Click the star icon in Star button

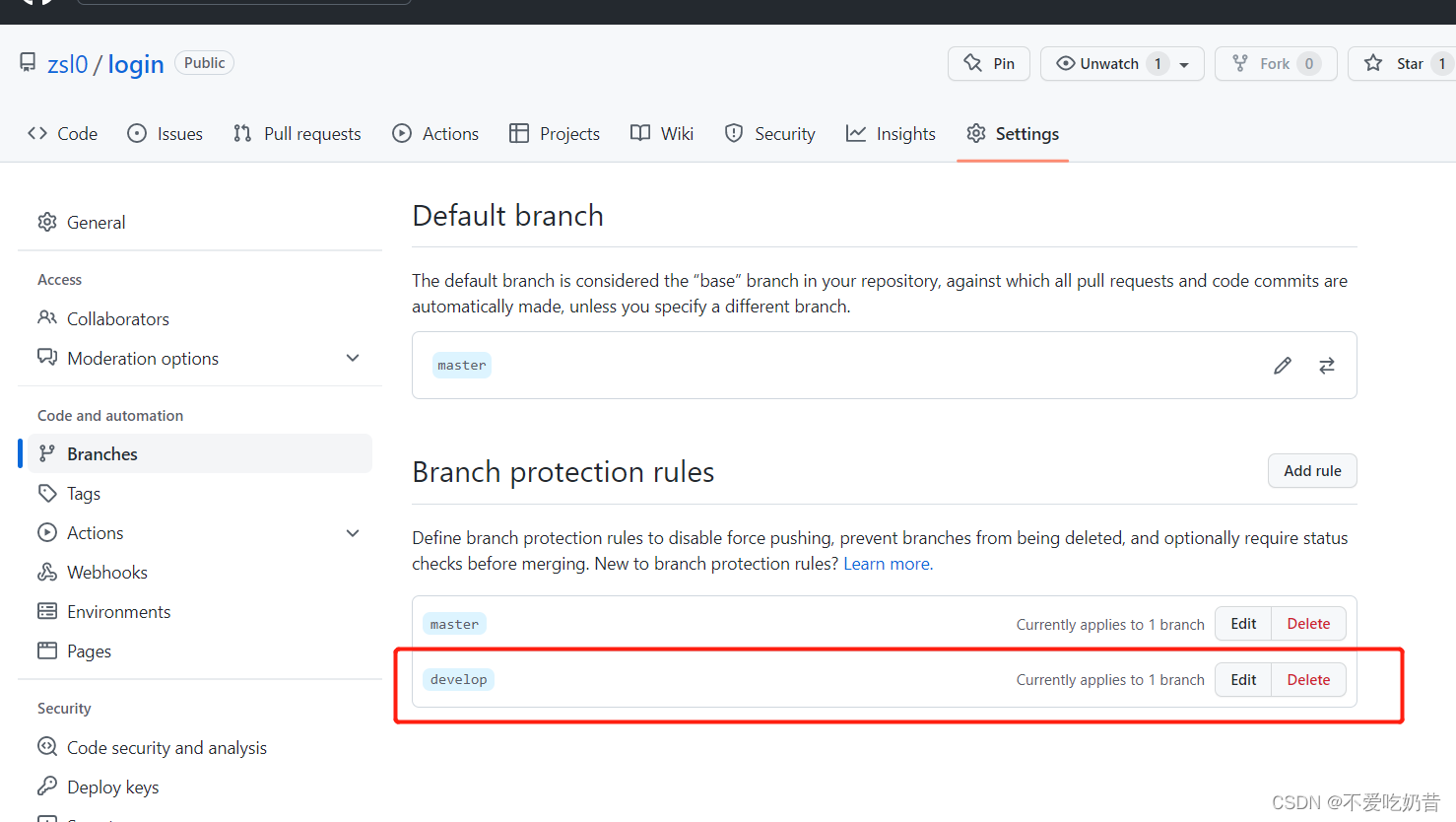1373,63
